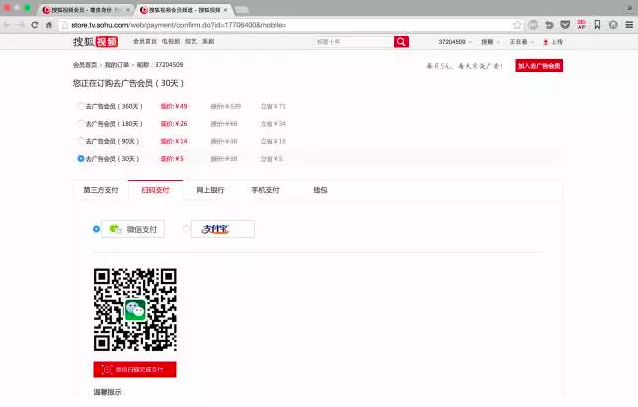
Task: Click the curved arrow extension icon
Action: point(549,25)
